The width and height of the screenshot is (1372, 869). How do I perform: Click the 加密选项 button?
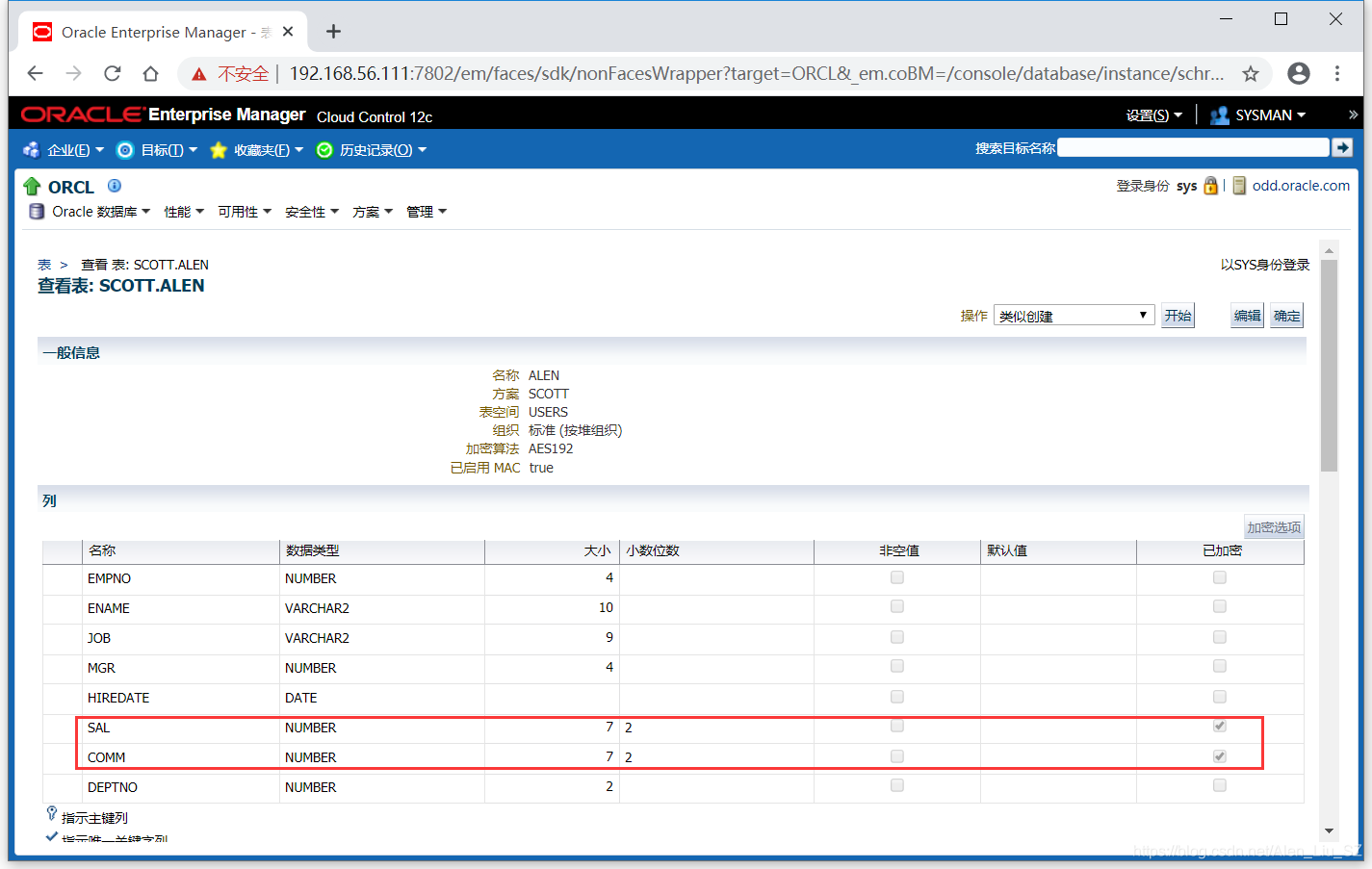tap(1274, 527)
